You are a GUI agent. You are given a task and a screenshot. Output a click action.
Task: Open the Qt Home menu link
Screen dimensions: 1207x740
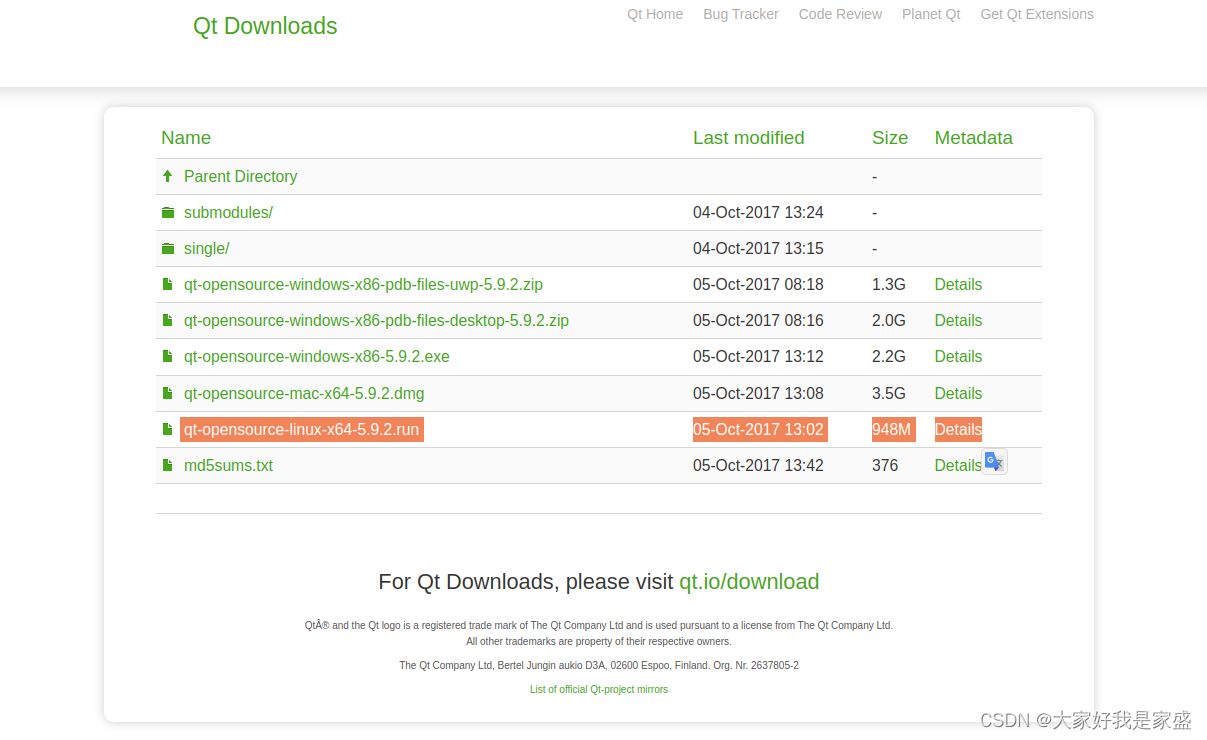[x=655, y=14]
